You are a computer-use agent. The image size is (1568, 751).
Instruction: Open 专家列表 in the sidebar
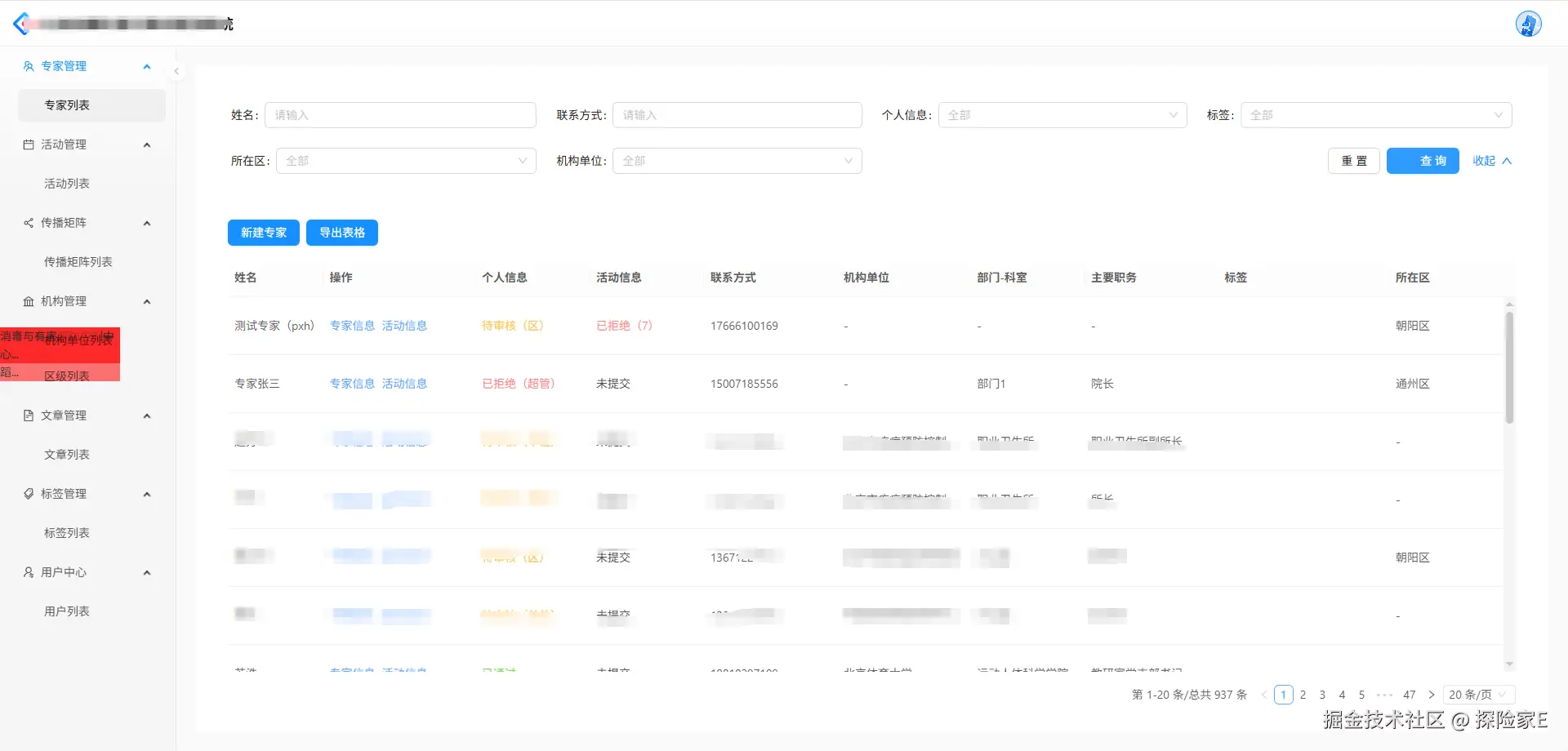[91, 105]
